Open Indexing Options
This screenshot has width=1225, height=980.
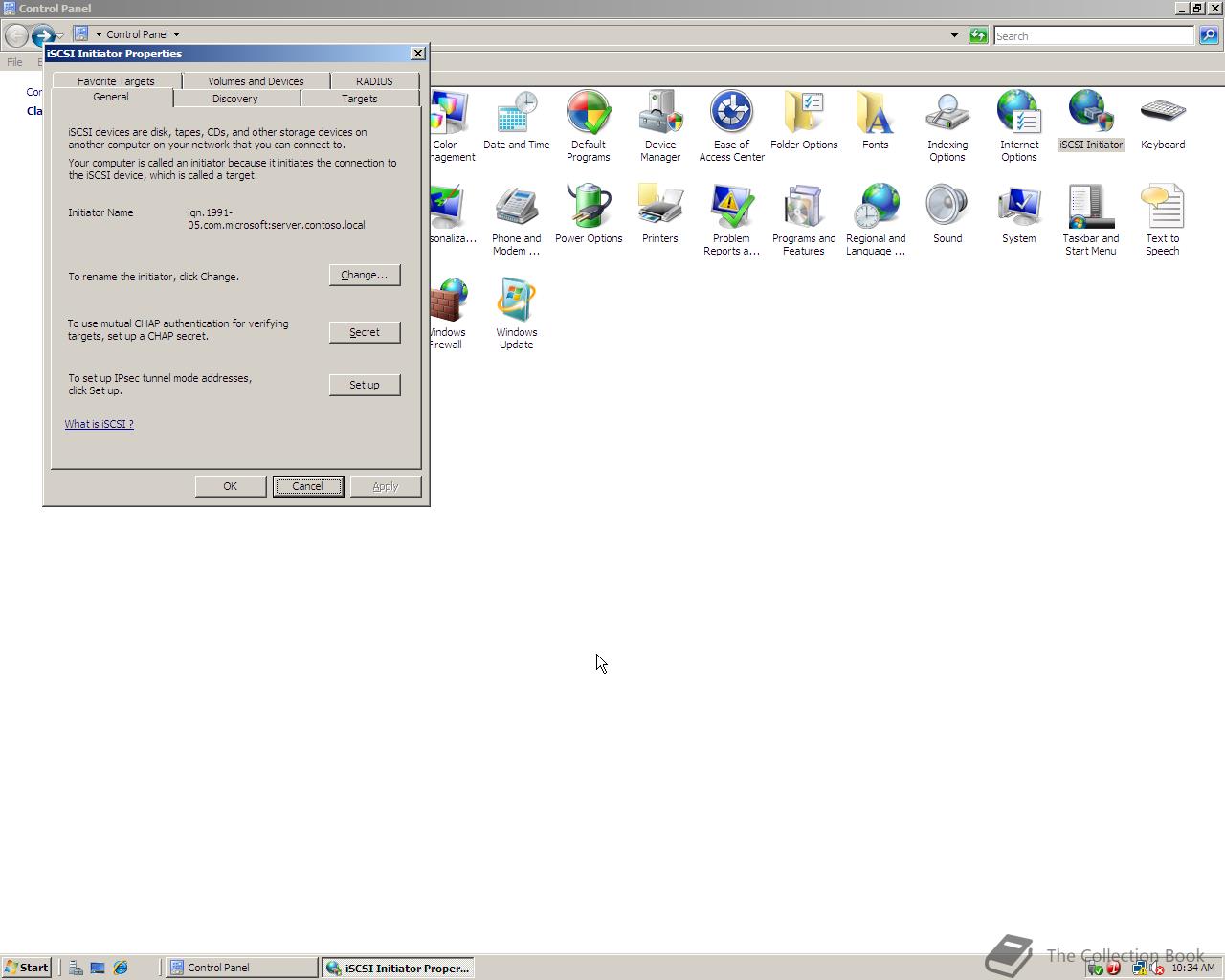[x=947, y=126]
